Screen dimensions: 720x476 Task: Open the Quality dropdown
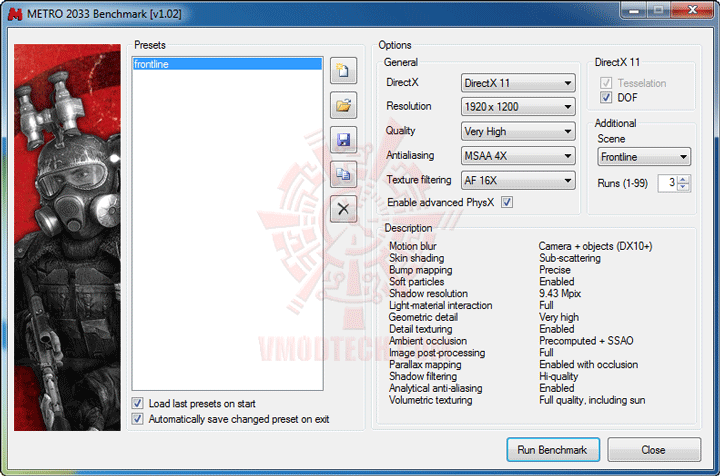518,131
